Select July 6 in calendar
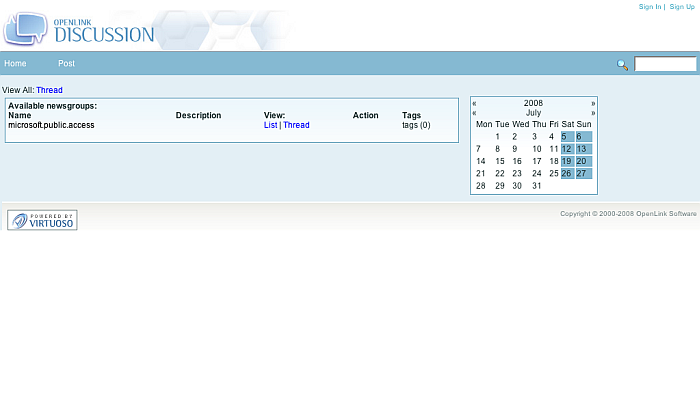This screenshot has height=399, width=700. pos(583,137)
